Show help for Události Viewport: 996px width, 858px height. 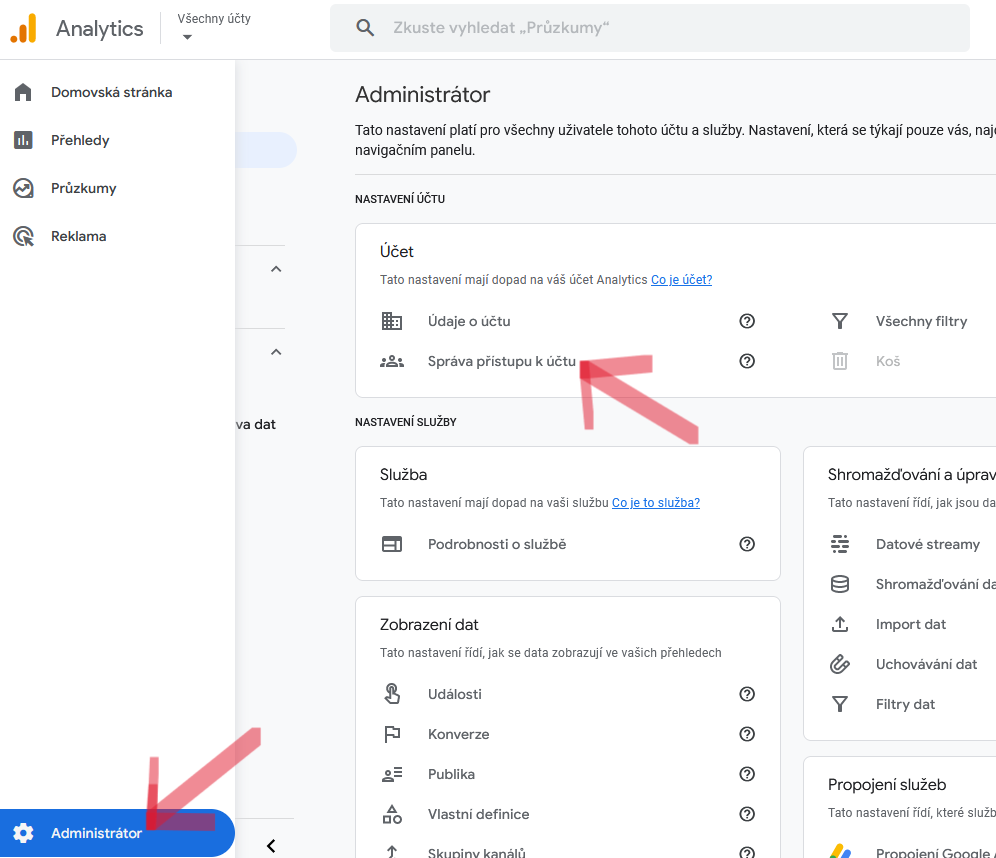[x=747, y=694]
